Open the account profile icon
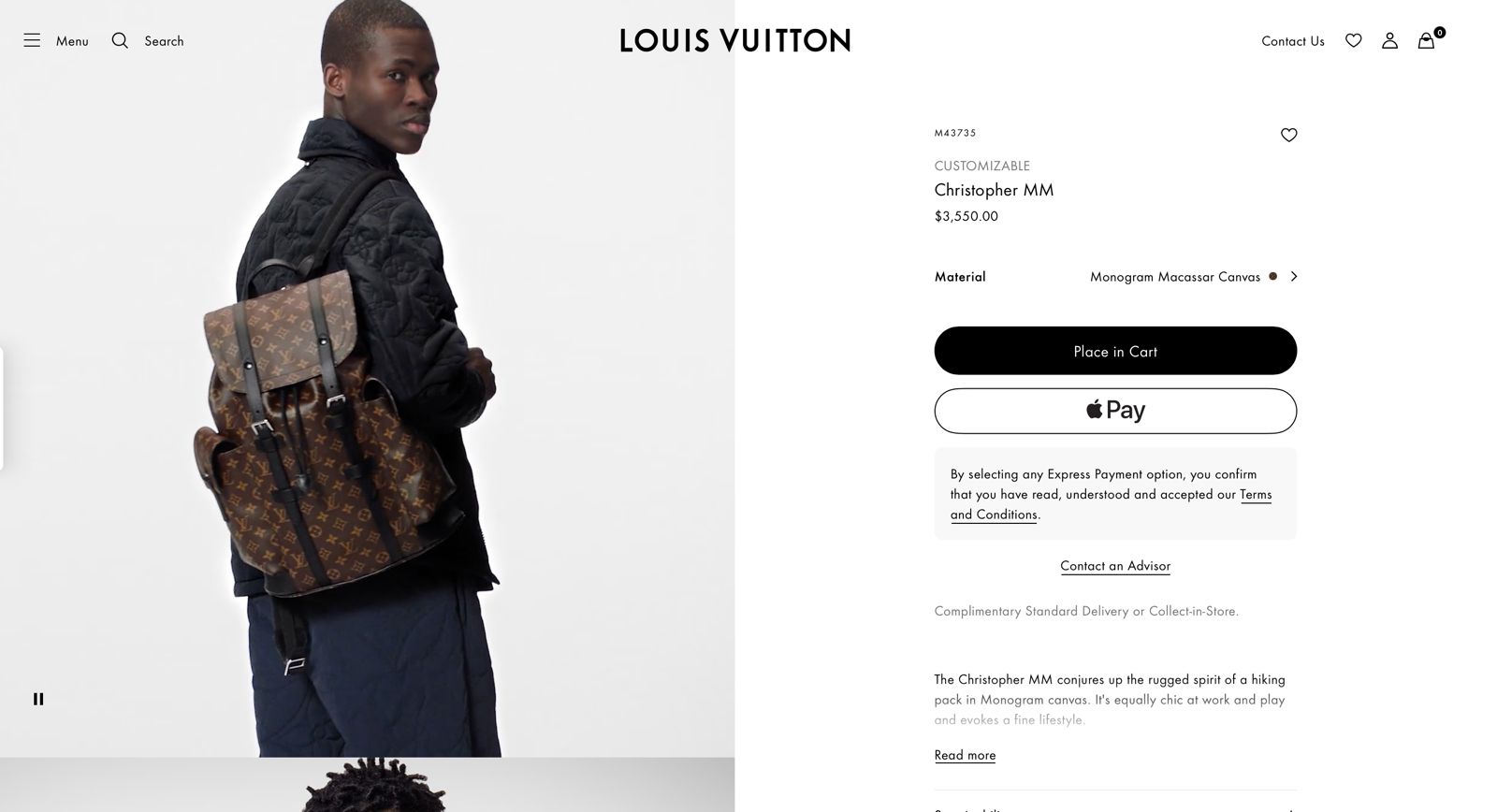 [1389, 40]
